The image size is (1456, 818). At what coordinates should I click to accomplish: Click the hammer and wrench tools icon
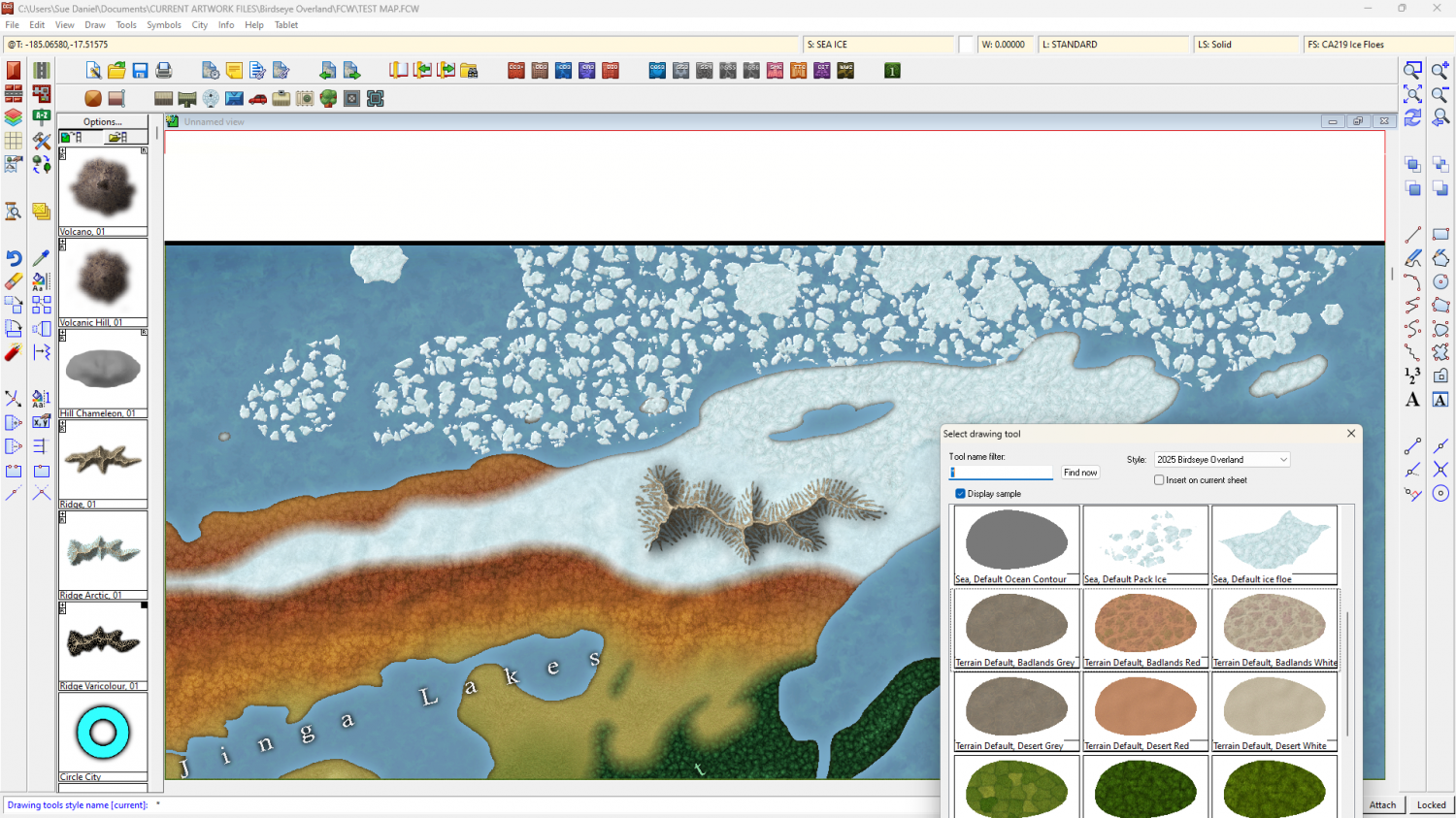tap(41, 141)
